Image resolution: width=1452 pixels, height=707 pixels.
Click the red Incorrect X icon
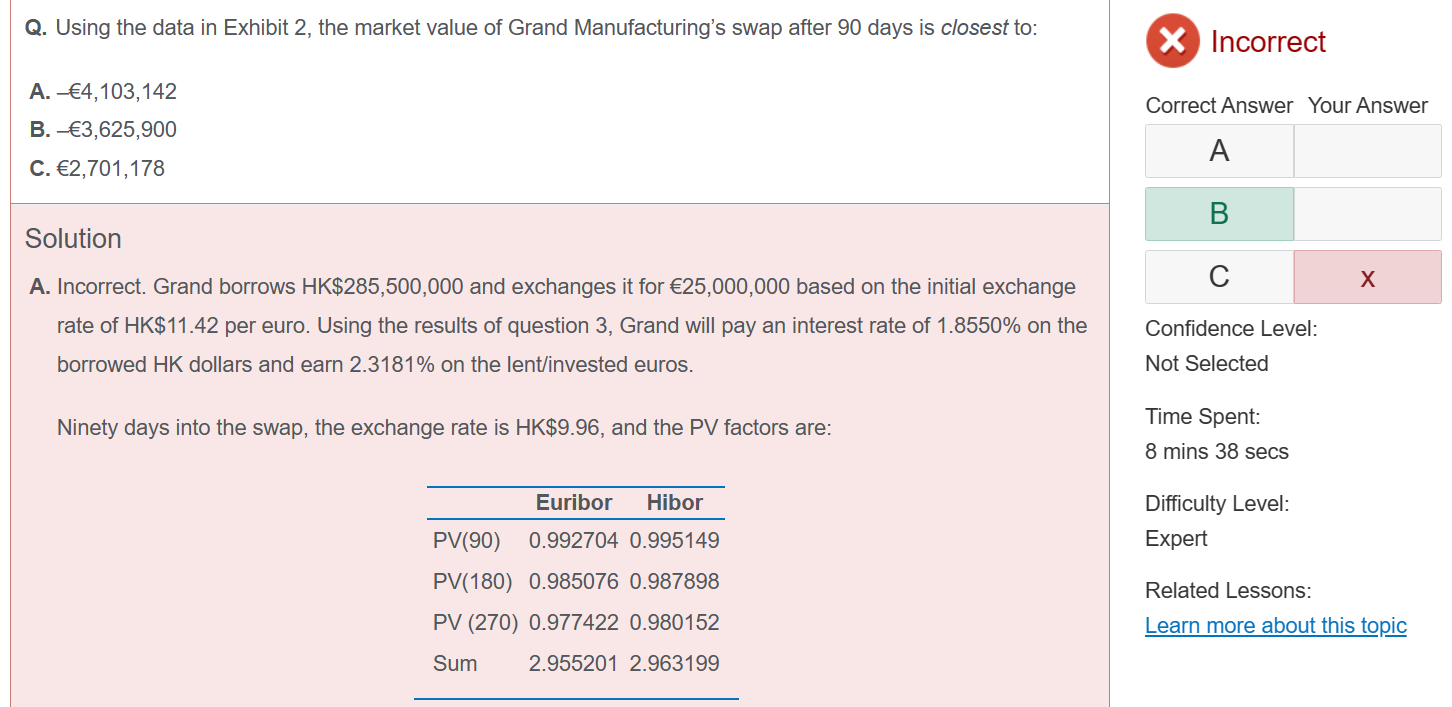(1172, 42)
